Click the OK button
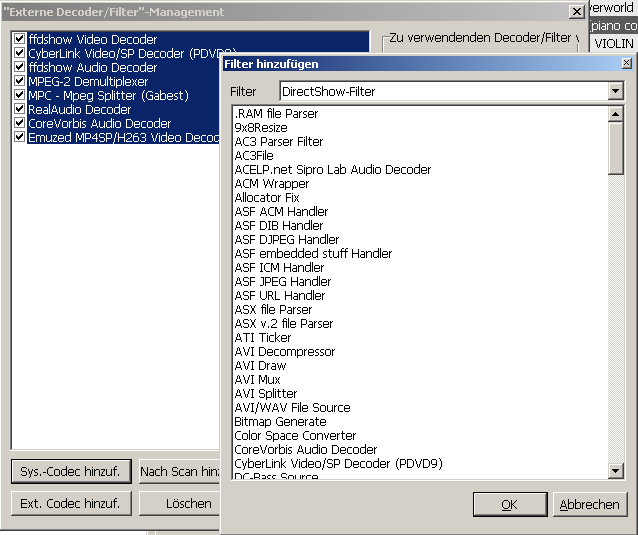This screenshot has height=535, width=638. (510, 504)
